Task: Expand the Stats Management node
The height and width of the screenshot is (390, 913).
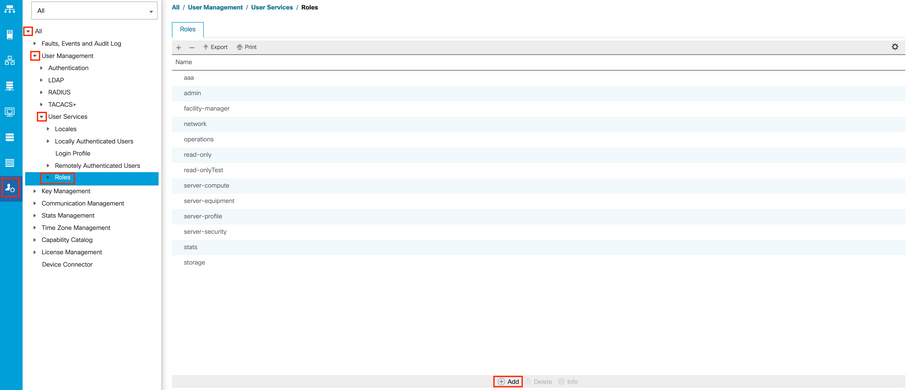Action: point(35,215)
